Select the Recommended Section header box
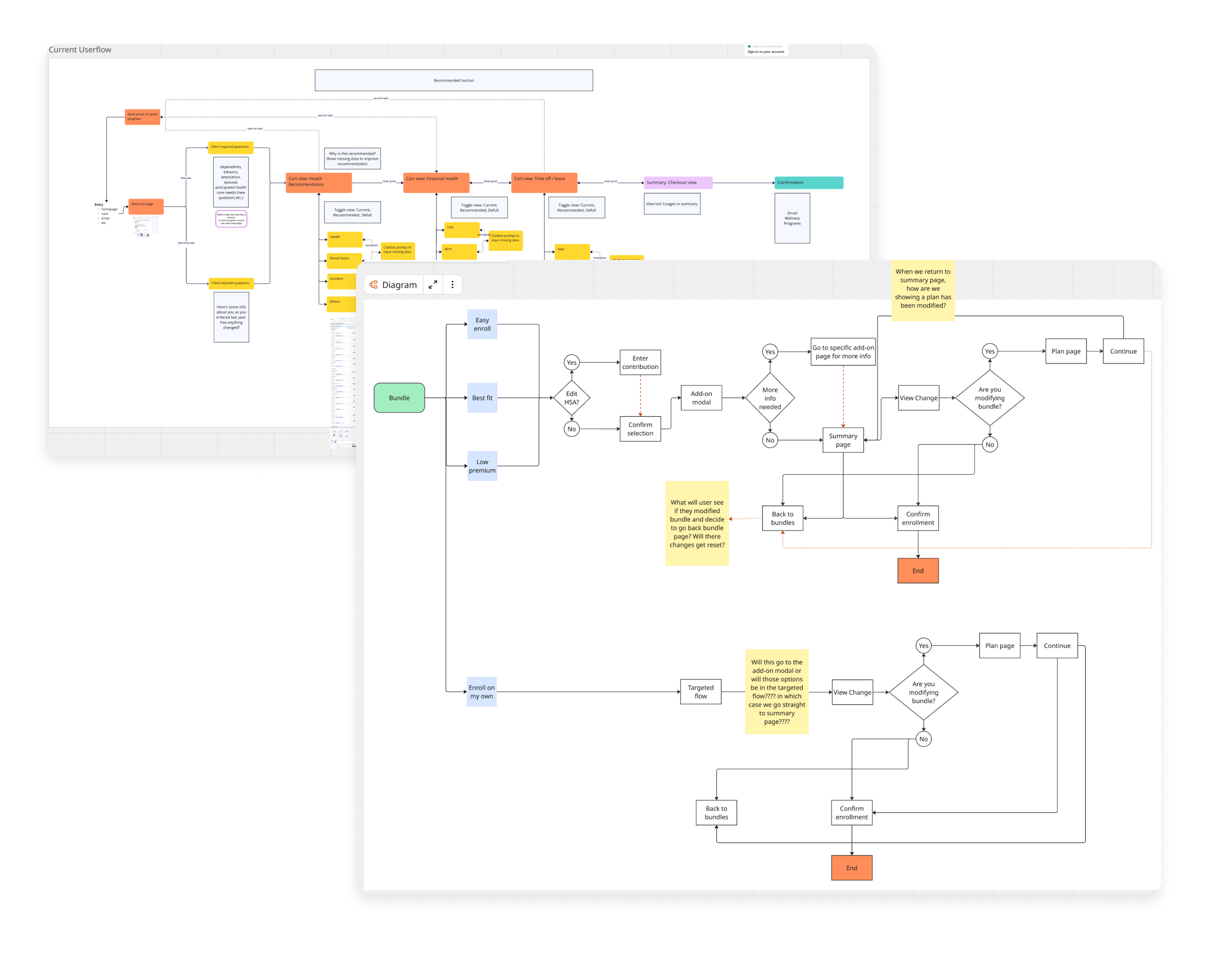 tap(453, 80)
